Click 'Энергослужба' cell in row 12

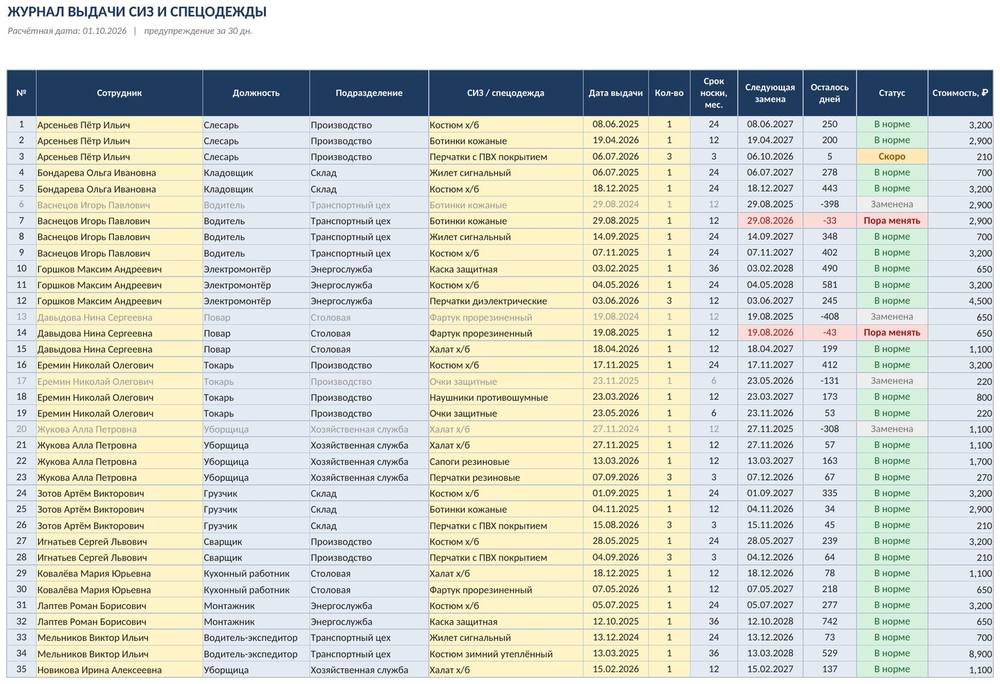click(369, 301)
